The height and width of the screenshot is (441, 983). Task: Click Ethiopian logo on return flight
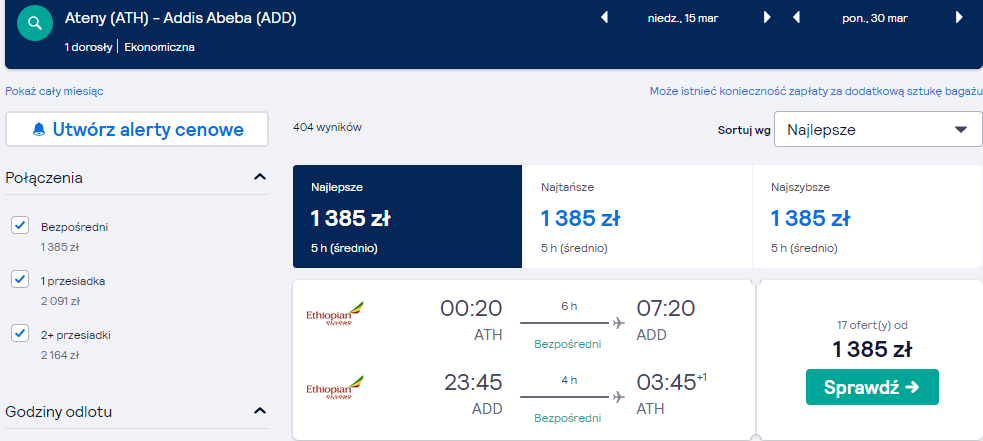[x=335, y=388]
